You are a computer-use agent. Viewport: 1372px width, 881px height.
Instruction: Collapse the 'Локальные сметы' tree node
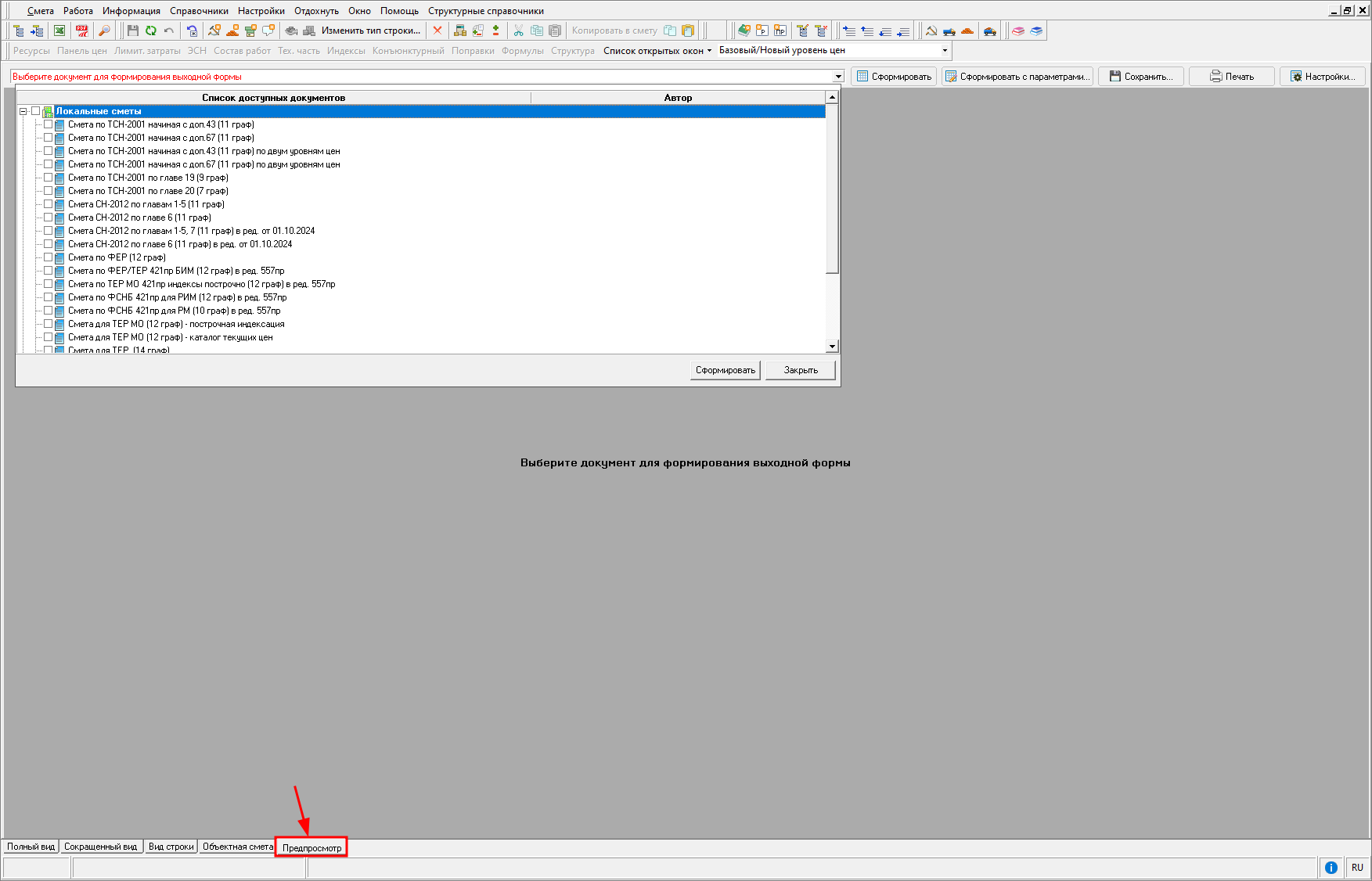[x=23, y=111]
